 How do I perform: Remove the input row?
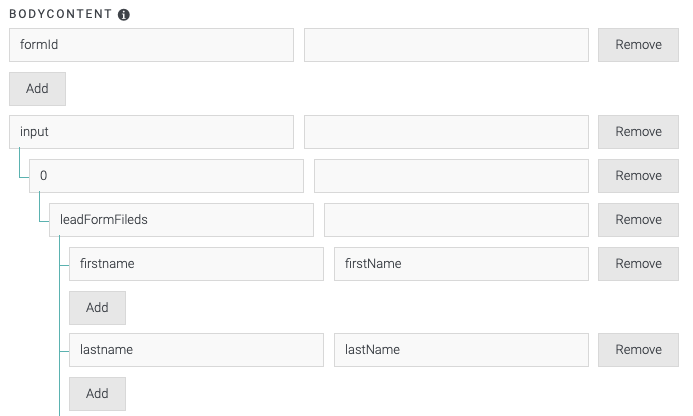click(x=638, y=132)
